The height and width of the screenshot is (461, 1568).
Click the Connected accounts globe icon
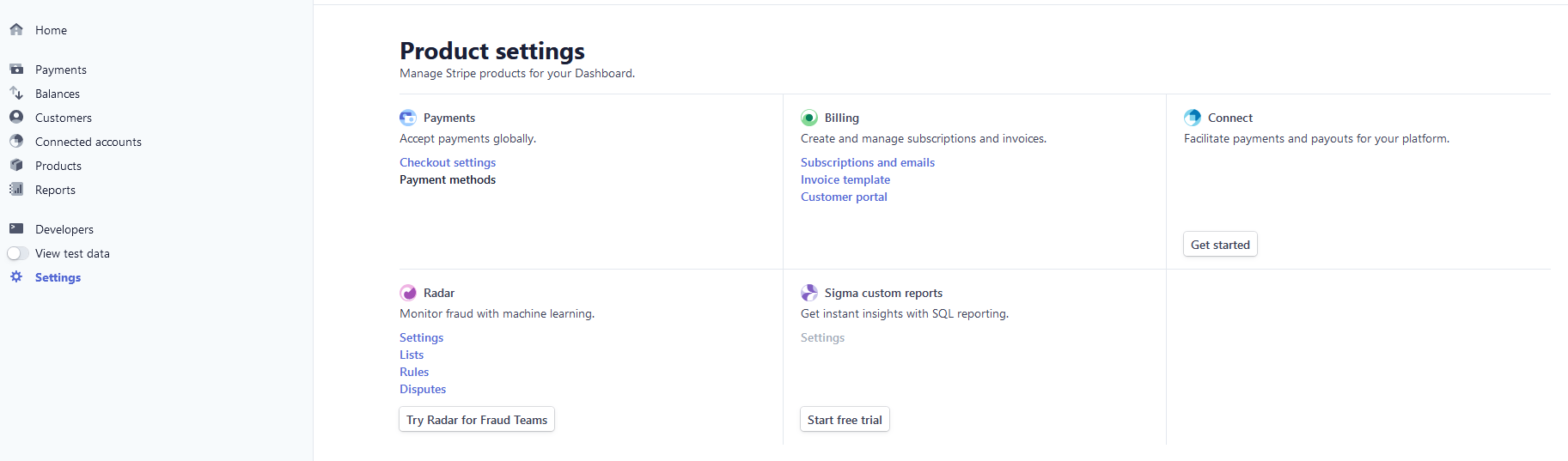(16, 141)
